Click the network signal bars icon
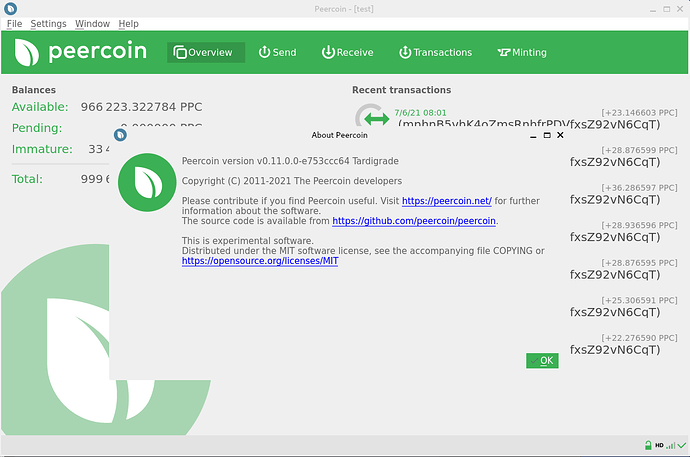The image size is (690, 457). tap(671, 446)
